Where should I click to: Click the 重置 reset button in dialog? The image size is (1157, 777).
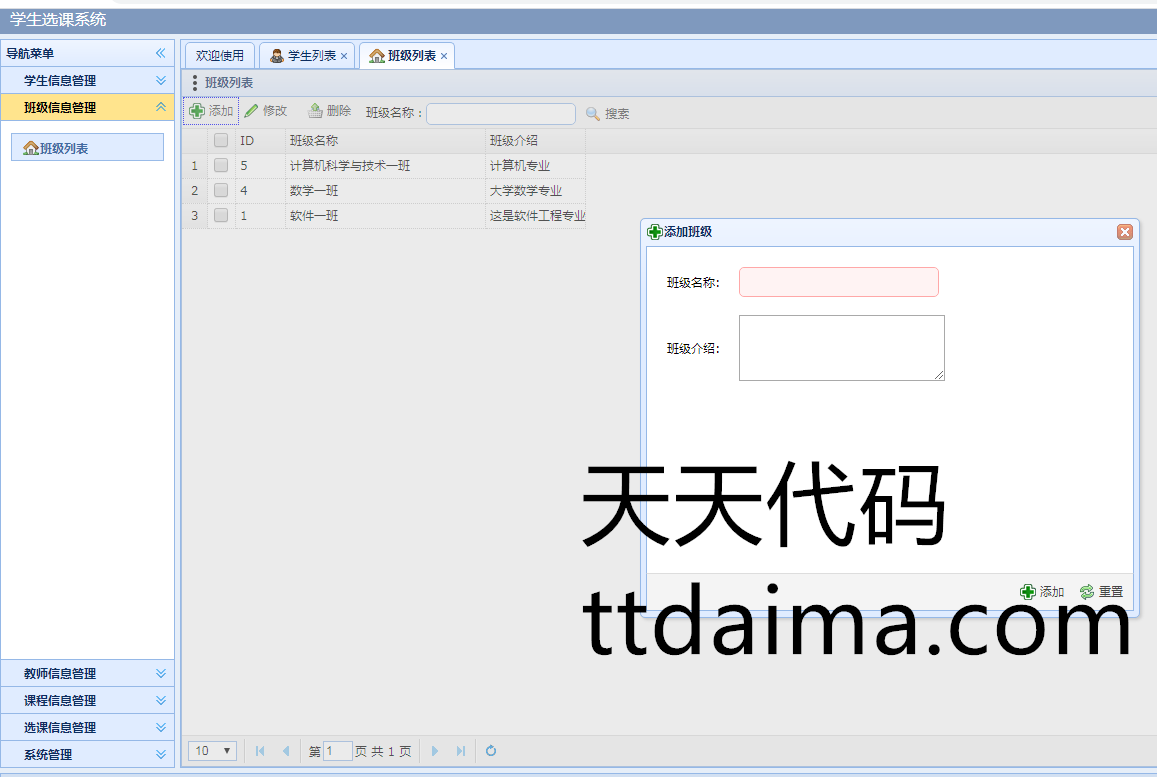point(1101,592)
